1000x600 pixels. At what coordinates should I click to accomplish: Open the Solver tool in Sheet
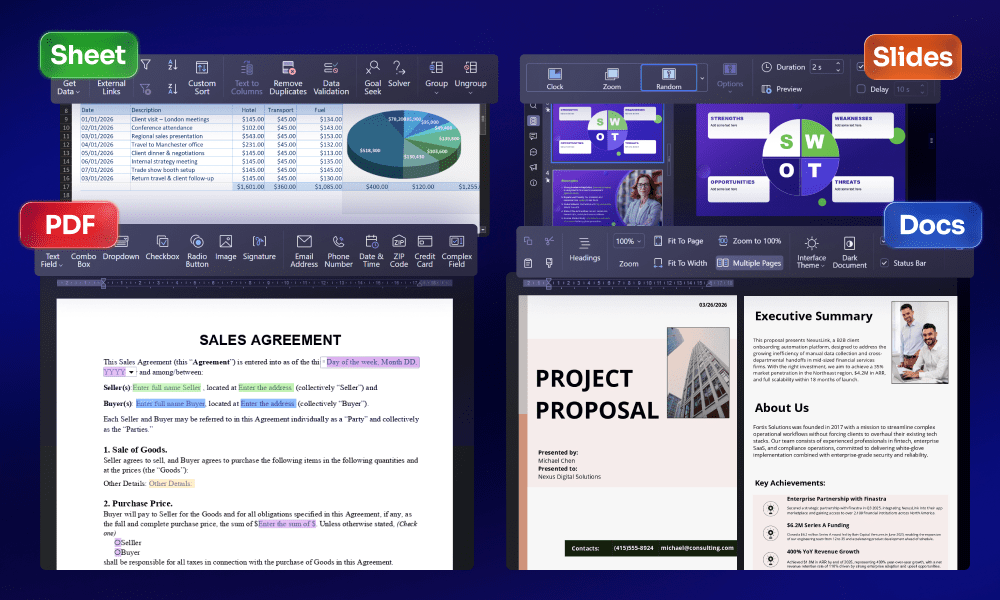[x=399, y=74]
